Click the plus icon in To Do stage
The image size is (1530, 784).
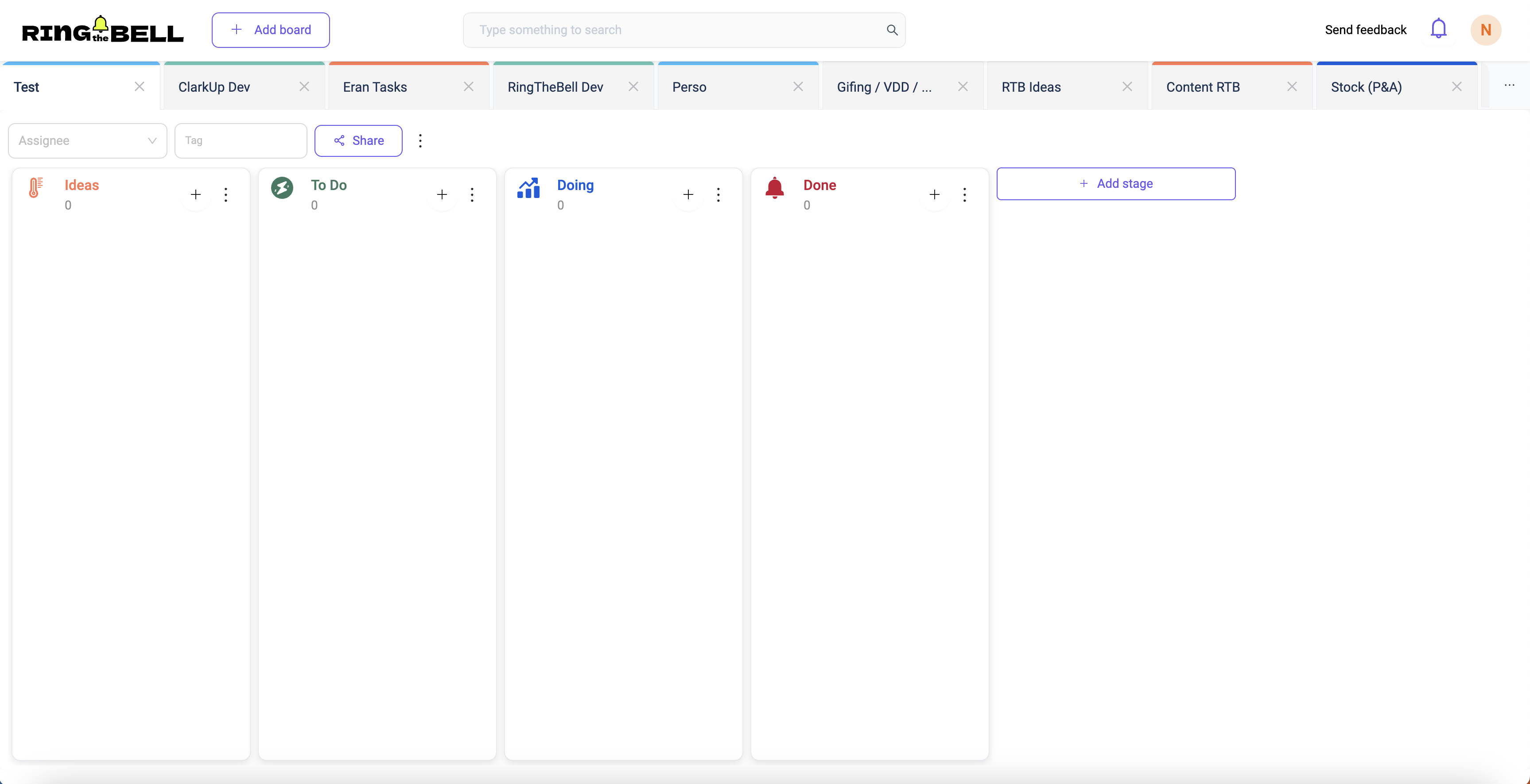pos(441,194)
